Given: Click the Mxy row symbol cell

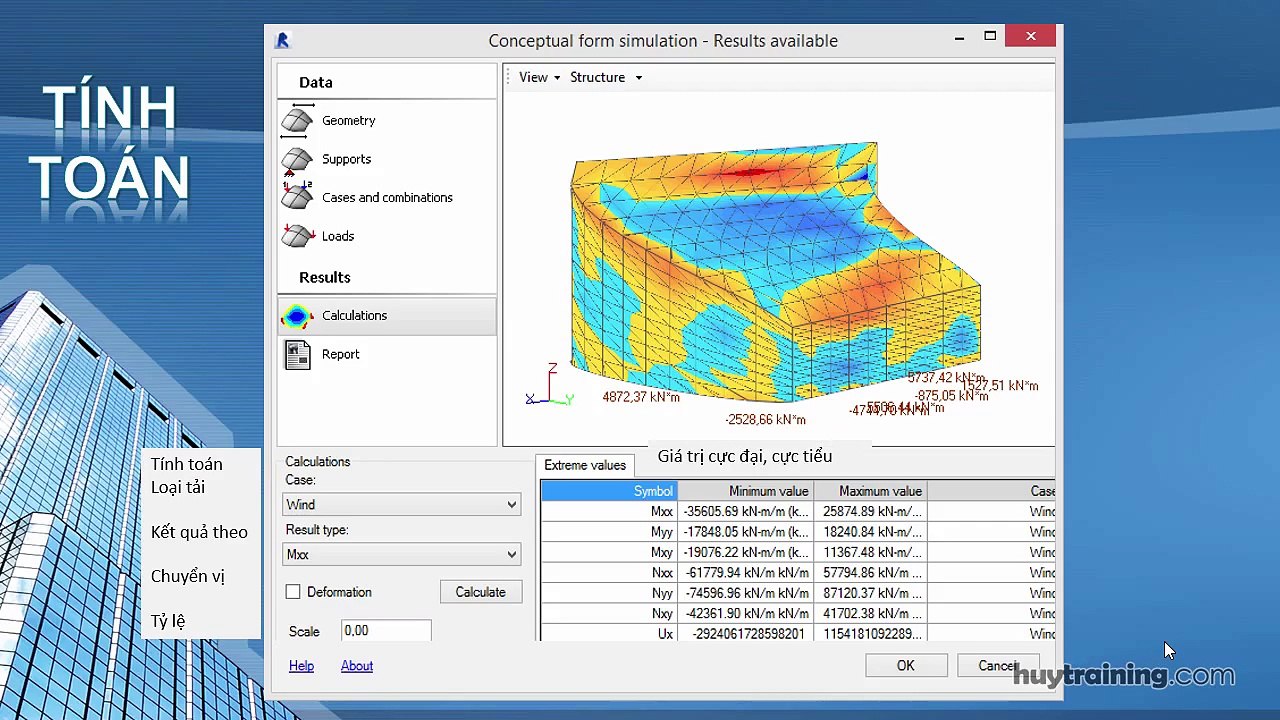Looking at the screenshot, I should coord(610,552).
